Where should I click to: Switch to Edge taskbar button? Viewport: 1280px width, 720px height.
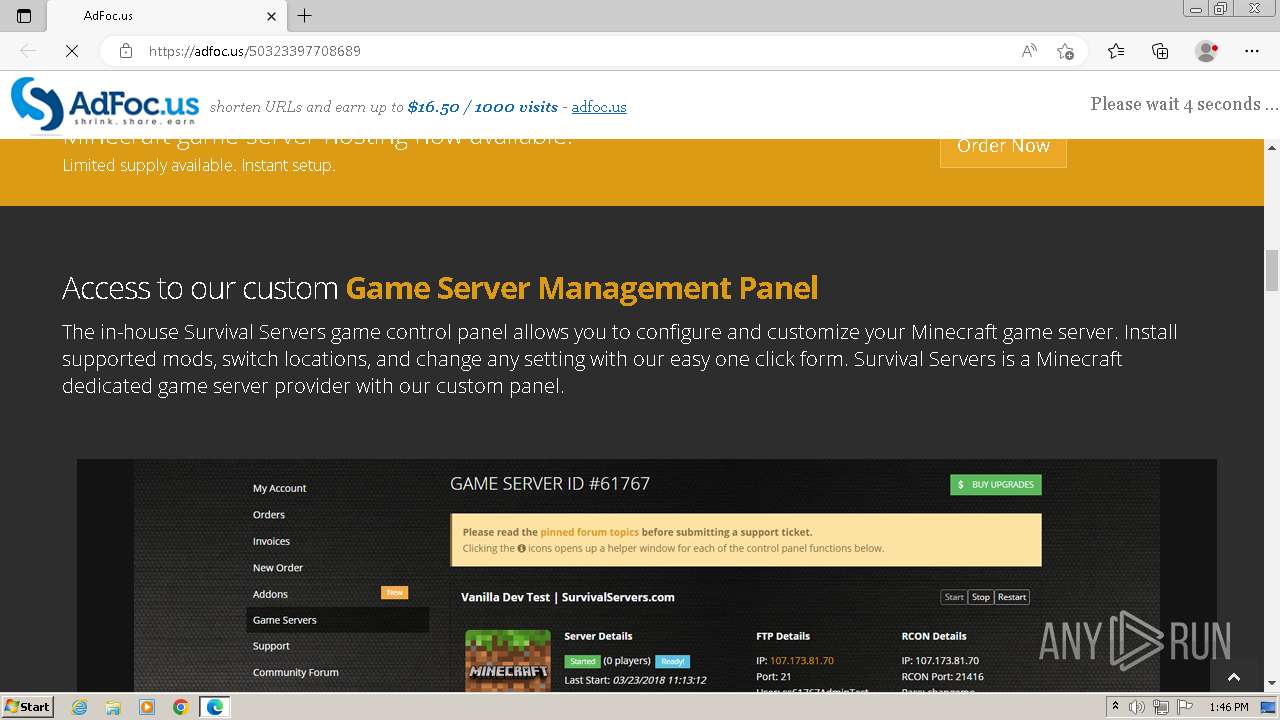click(214, 707)
